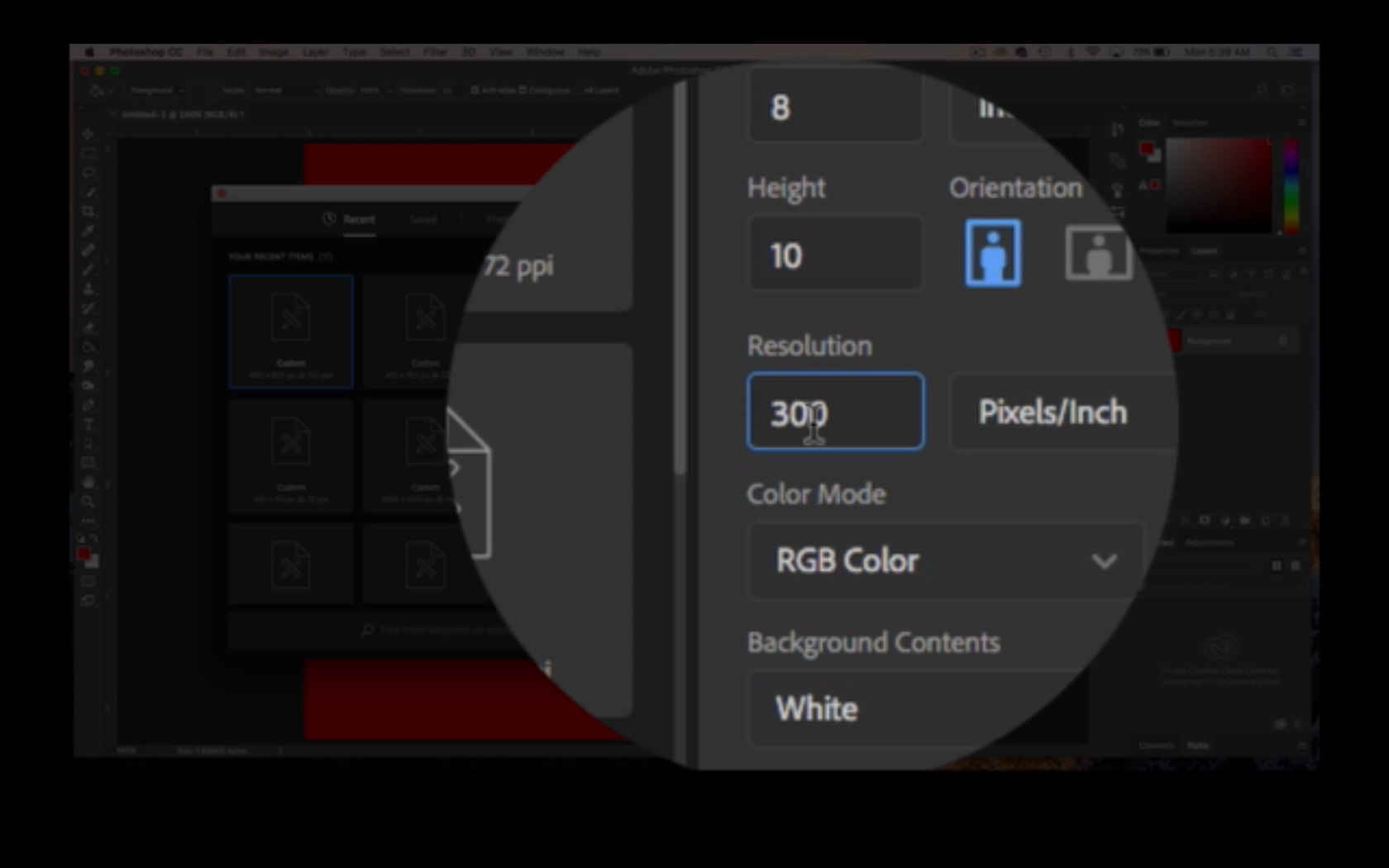Image resolution: width=1389 pixels, height=868 pixels.
Task: Open the Apple menu
Action: (x=89, y=52)
